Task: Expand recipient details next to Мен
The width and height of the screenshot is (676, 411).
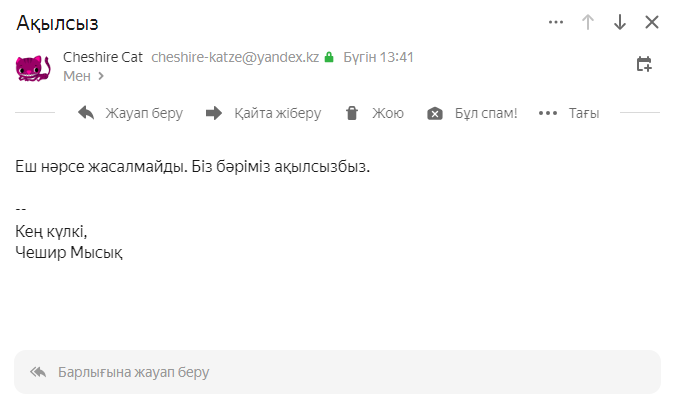Action: point(101,75)
